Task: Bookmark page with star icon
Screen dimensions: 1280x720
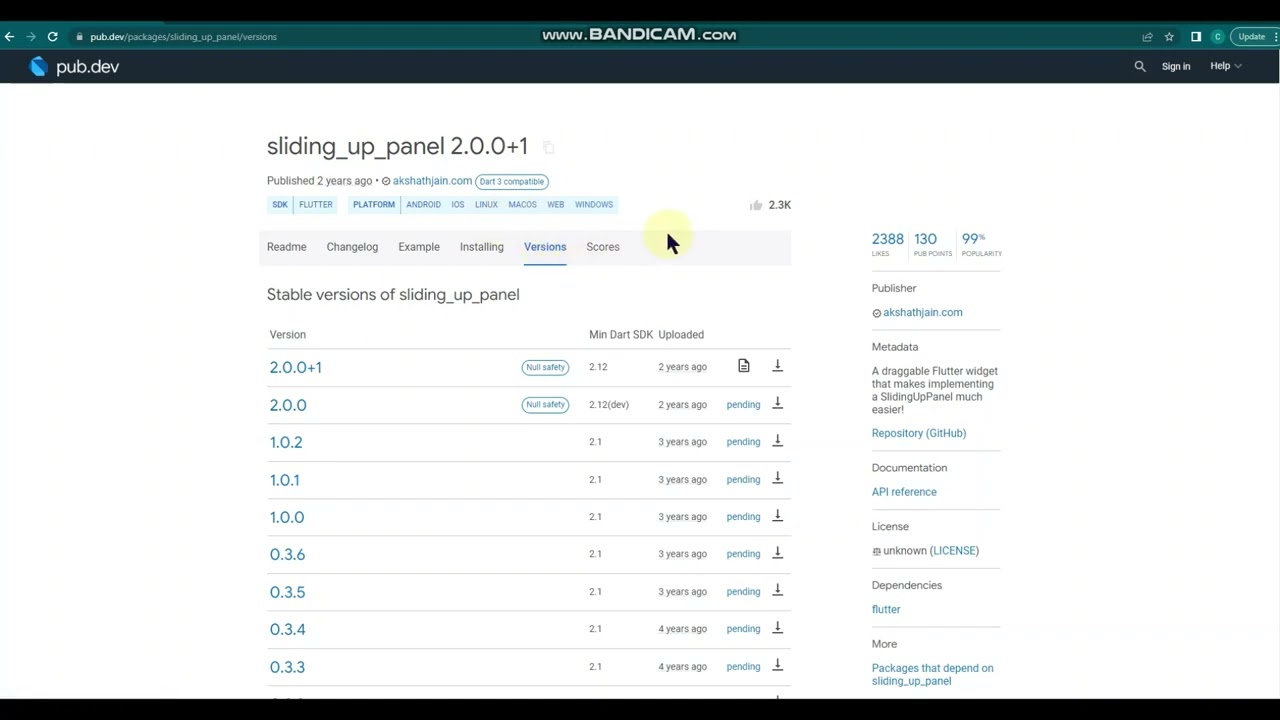Action: coord(1169,37)
